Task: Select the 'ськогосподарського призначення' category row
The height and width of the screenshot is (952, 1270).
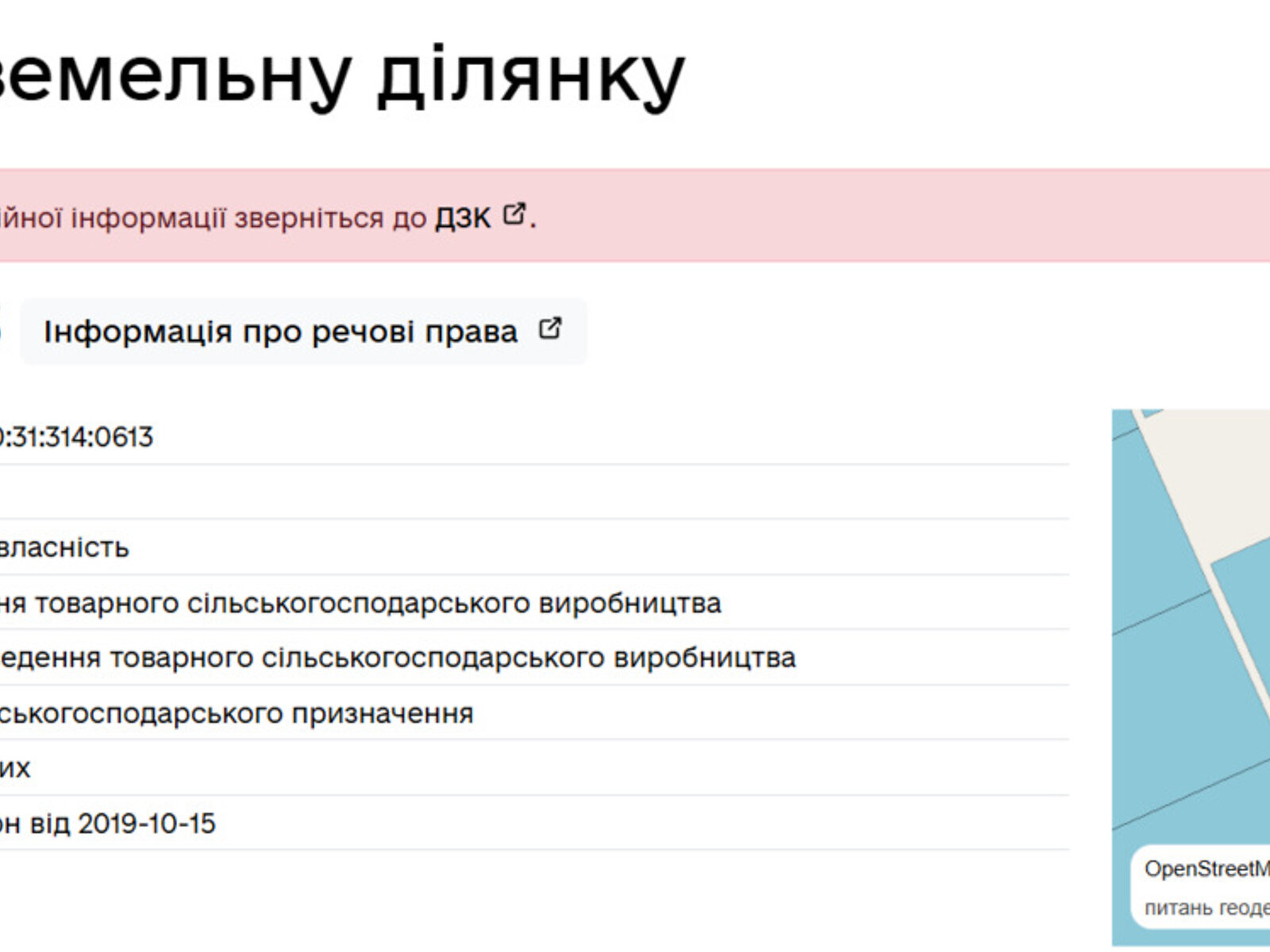Action: (236, 713)
